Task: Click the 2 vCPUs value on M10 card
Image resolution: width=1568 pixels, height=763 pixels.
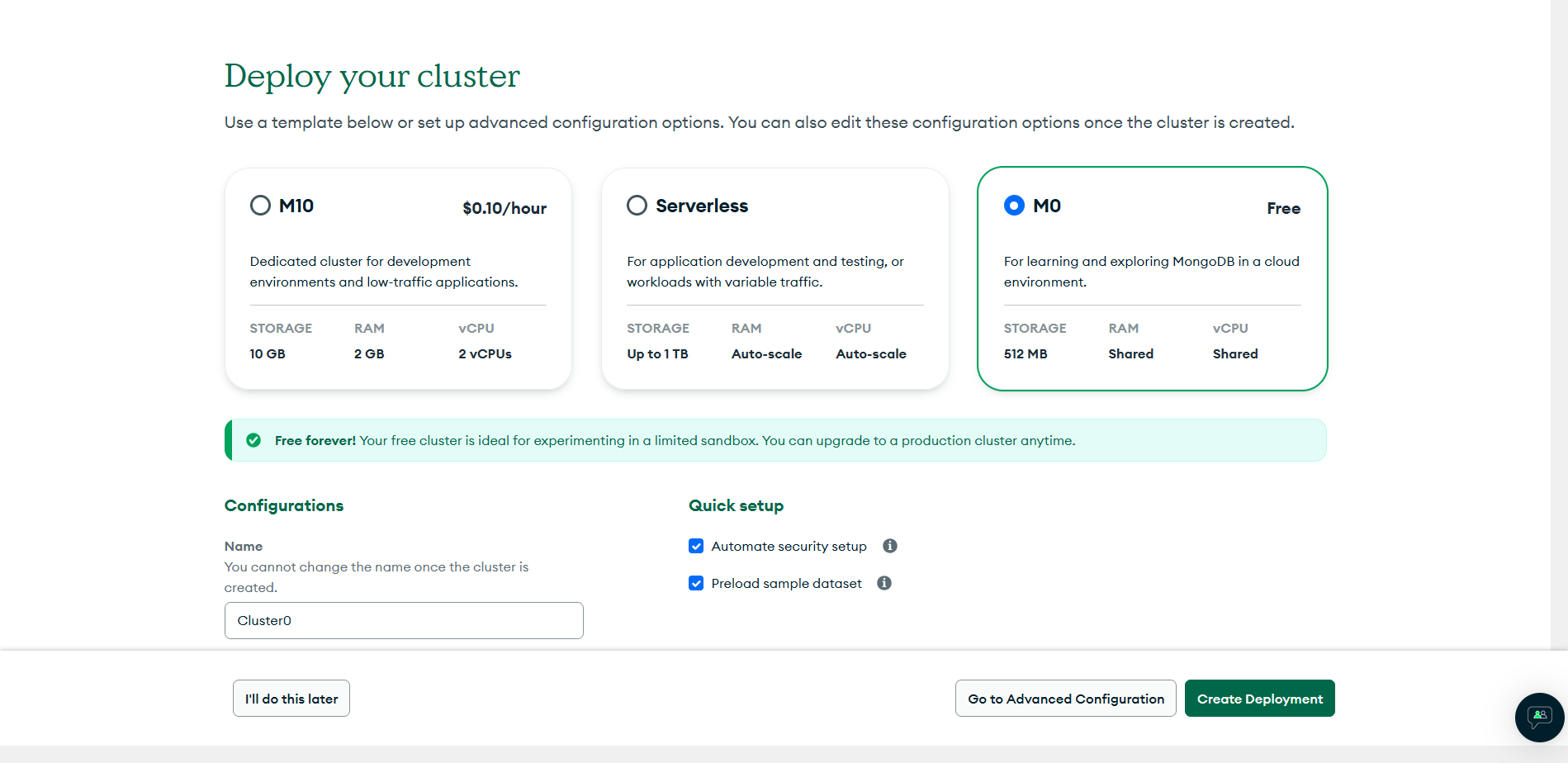Action: click(x=485, y=353)
